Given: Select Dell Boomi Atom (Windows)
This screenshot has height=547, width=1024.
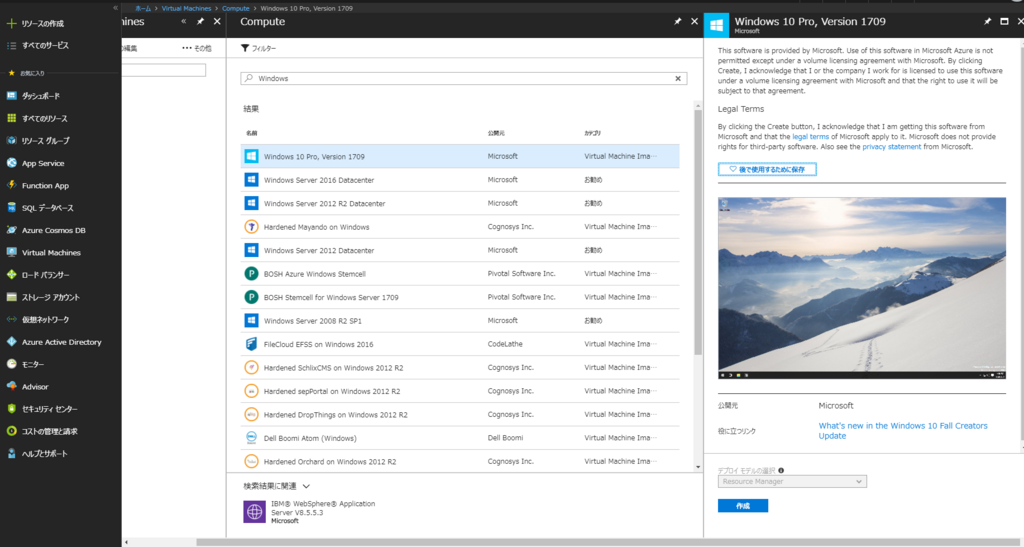Looking at the screenshot, I should (x=460, y=439).
